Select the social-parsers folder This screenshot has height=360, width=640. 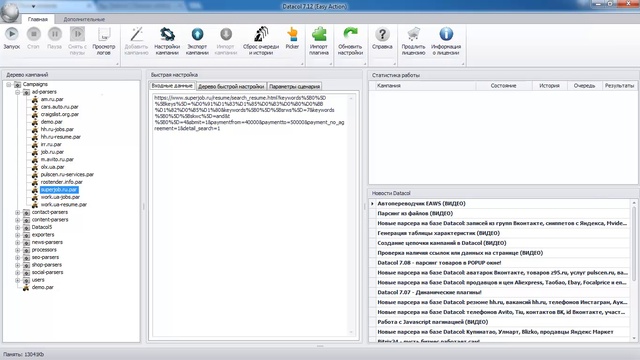[x=47, y=272]
